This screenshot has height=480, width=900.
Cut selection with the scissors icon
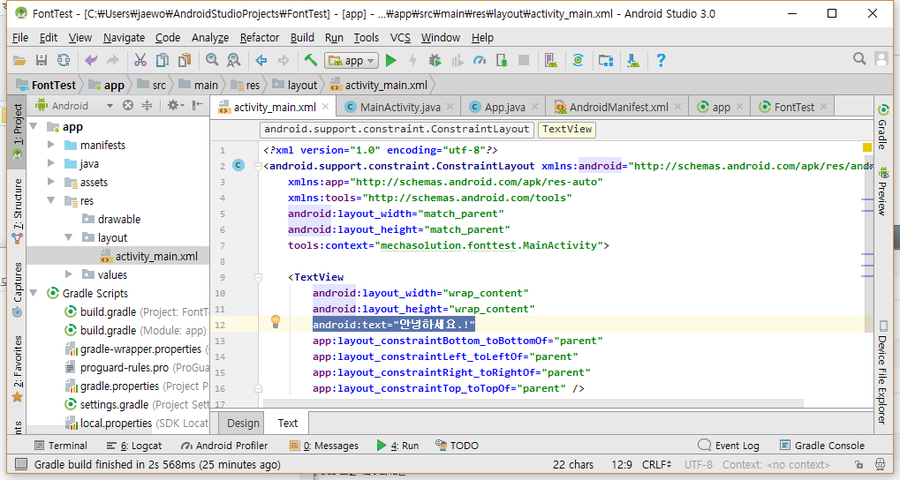click(140, 60)
